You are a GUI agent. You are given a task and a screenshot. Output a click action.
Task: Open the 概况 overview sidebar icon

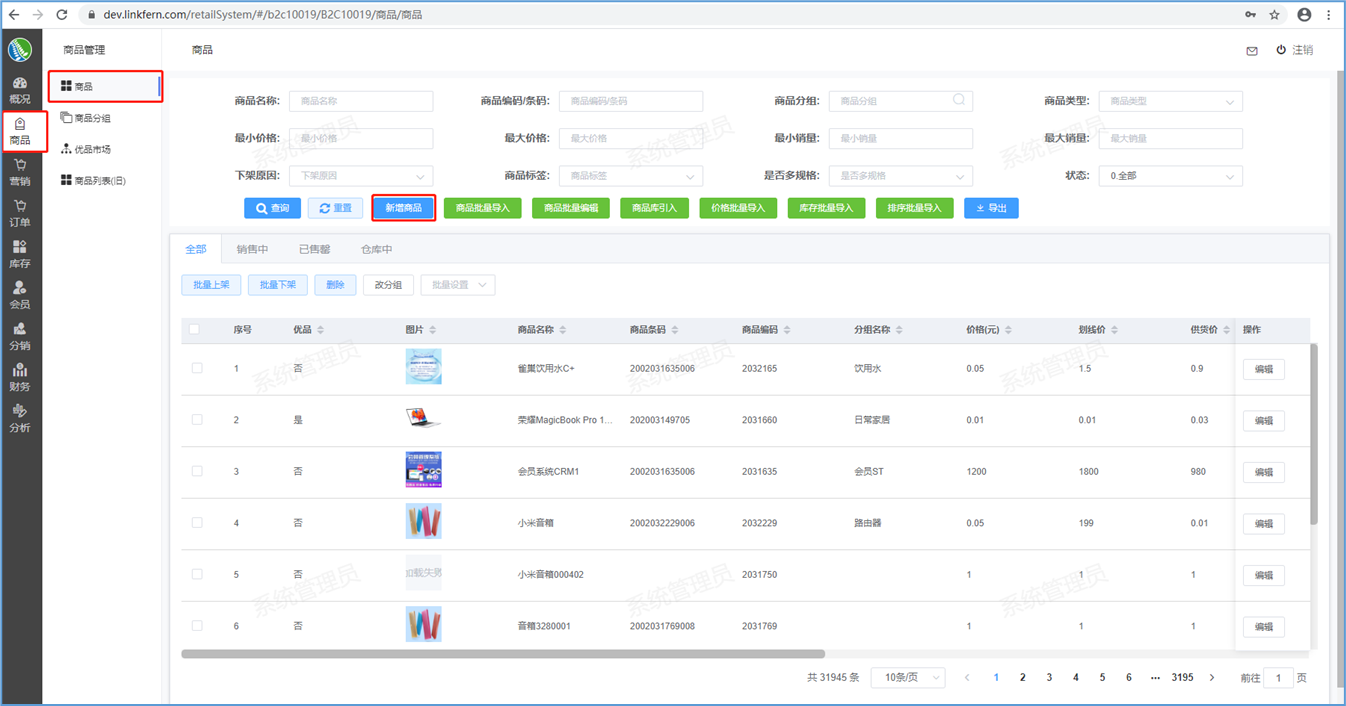(x=20, y=89)
